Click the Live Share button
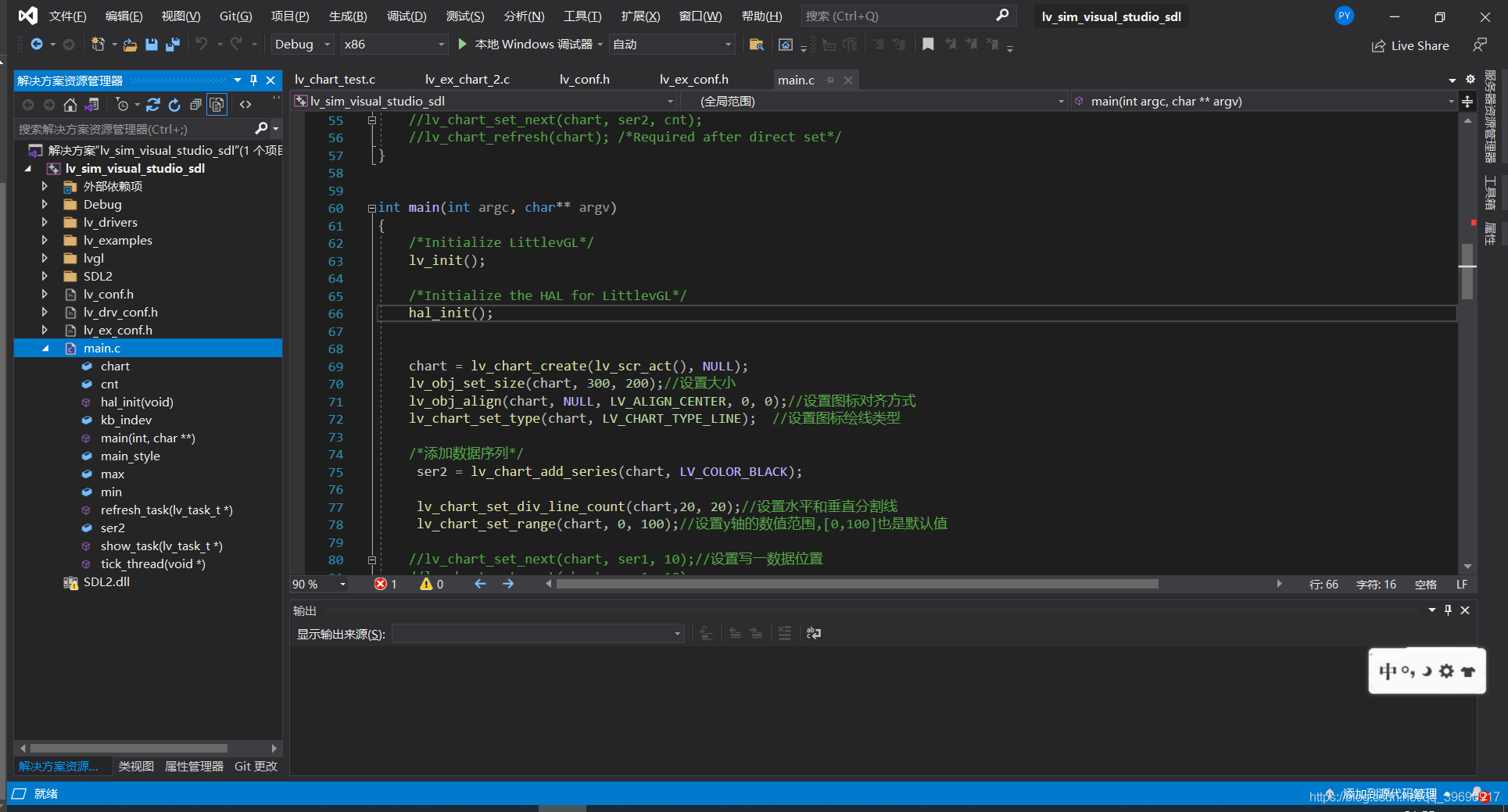The width and height of the screenshot is (1508, 812). click(x=1410, y=46)
